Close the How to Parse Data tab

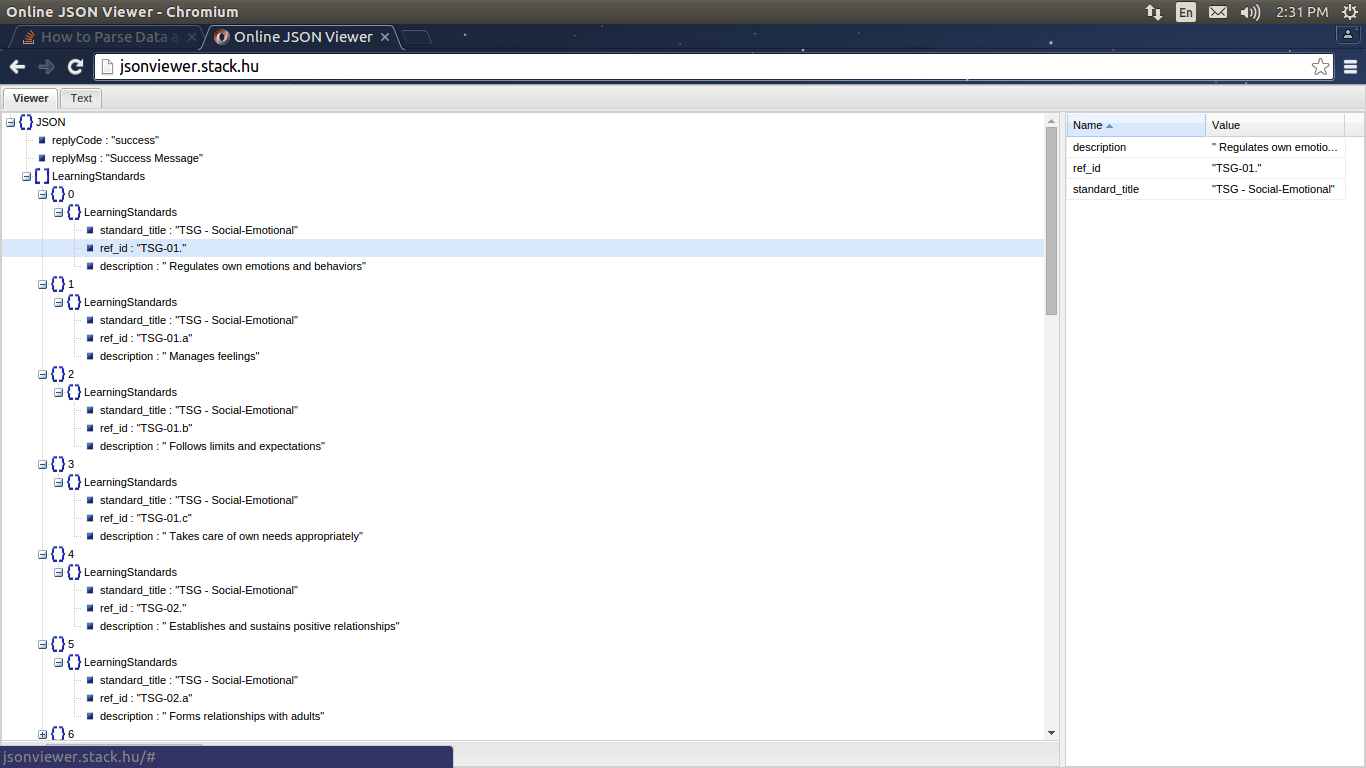tap(192, 37)
